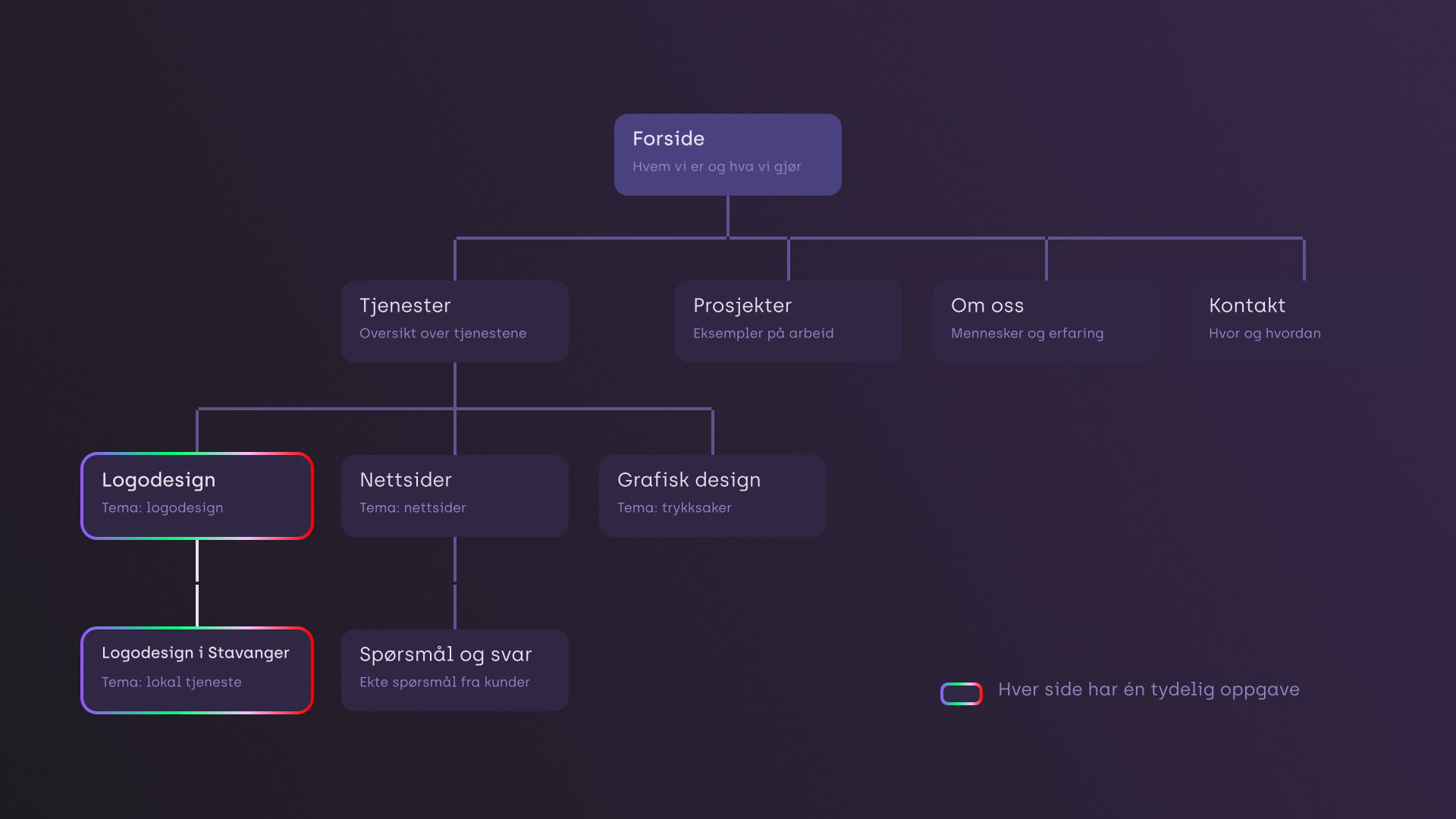Click subtitle 'Eksempler på arbeid'
1456x819 pixels.
764,334
